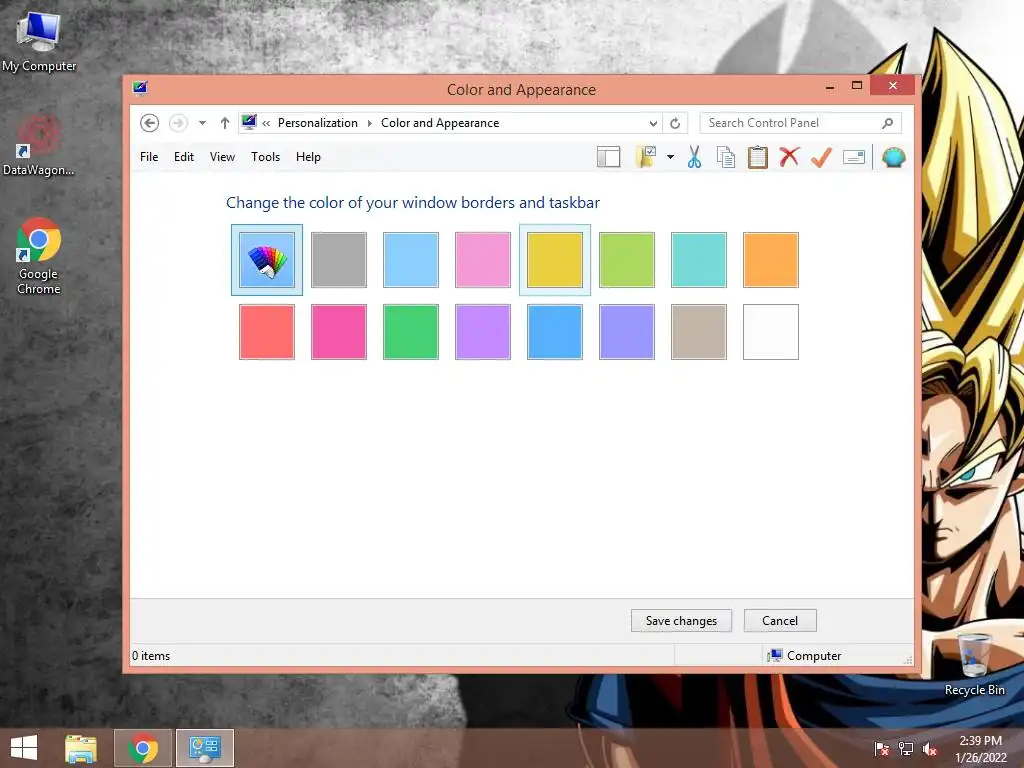This screenshot has height=768, width=1024.
Task: Expand the chevron left of Personalization breadcrumb
Action: coord(266,123)
